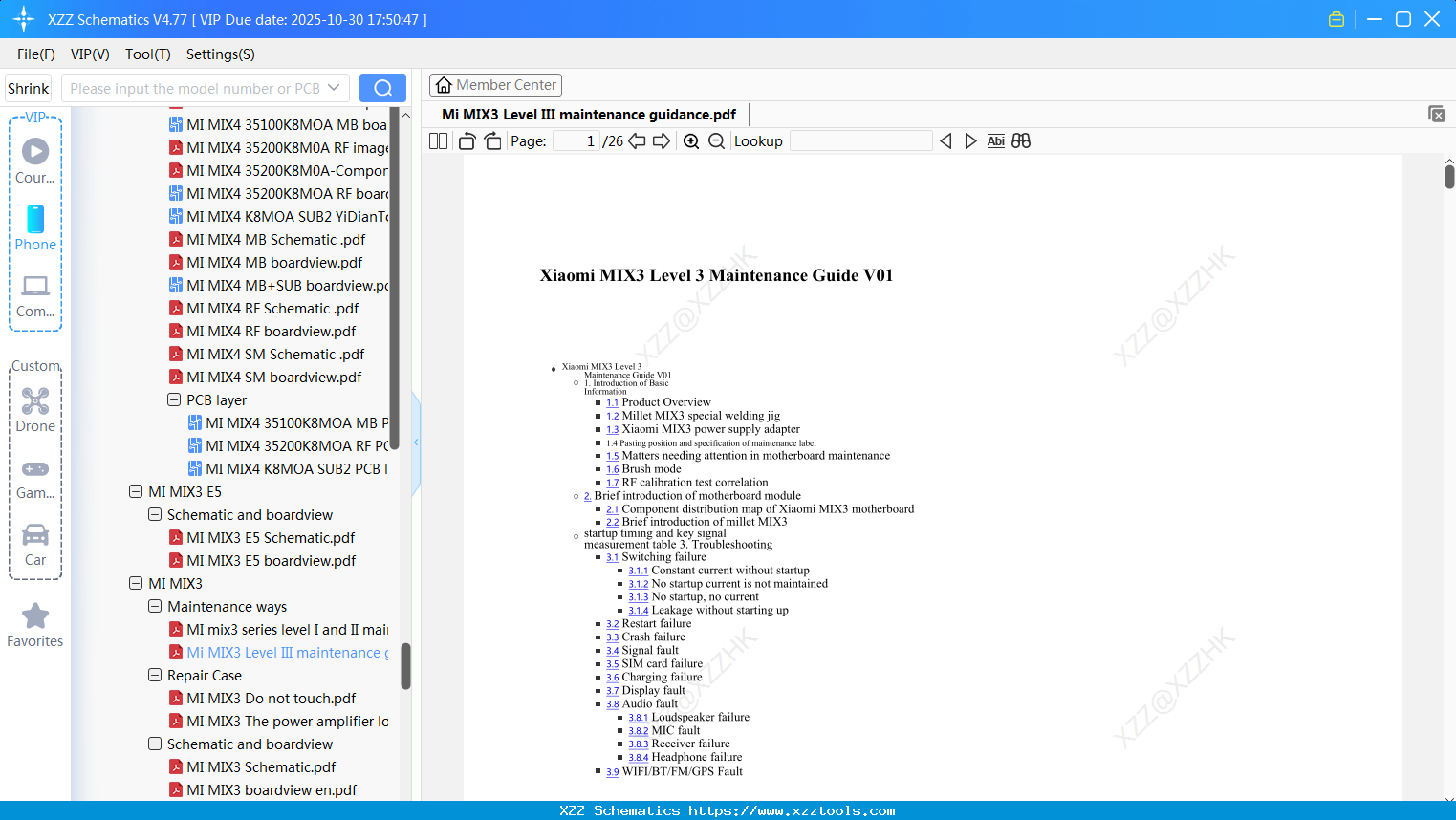Collapse the left panel using the splitter handle
The image size is (1456, 820).
point(416,442)
